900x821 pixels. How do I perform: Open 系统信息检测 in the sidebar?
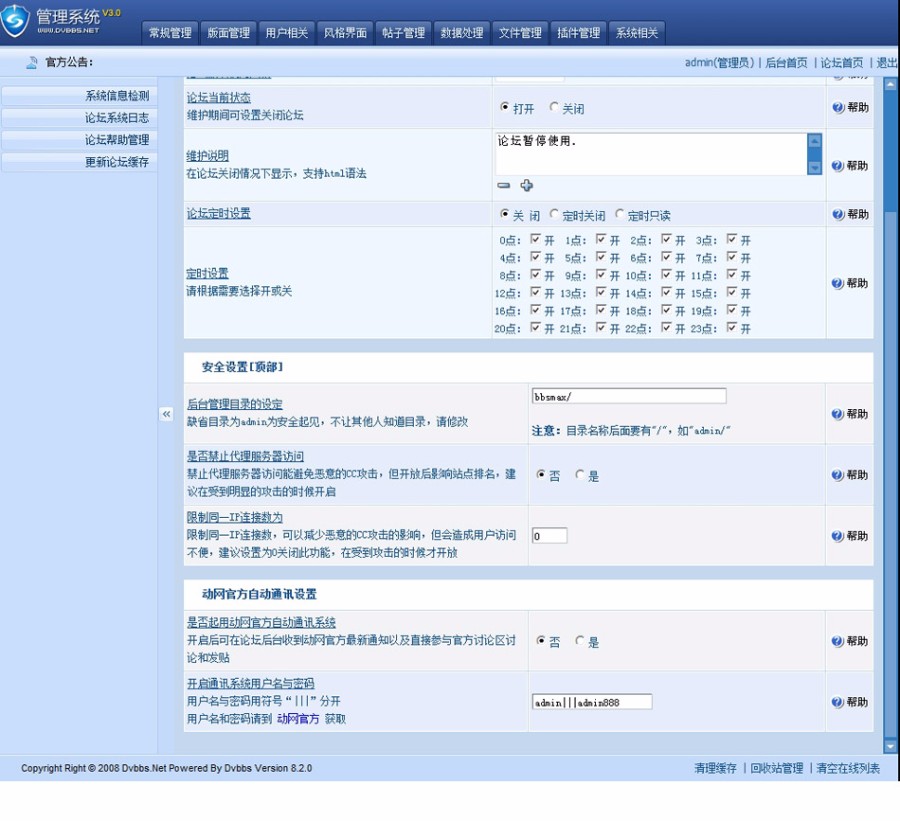point(79,96)
